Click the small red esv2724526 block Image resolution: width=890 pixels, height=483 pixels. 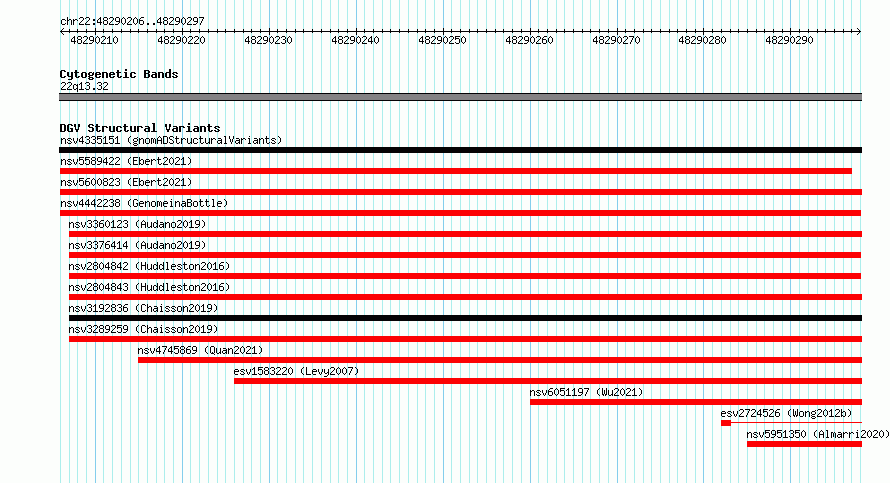(x=726, y=423)
